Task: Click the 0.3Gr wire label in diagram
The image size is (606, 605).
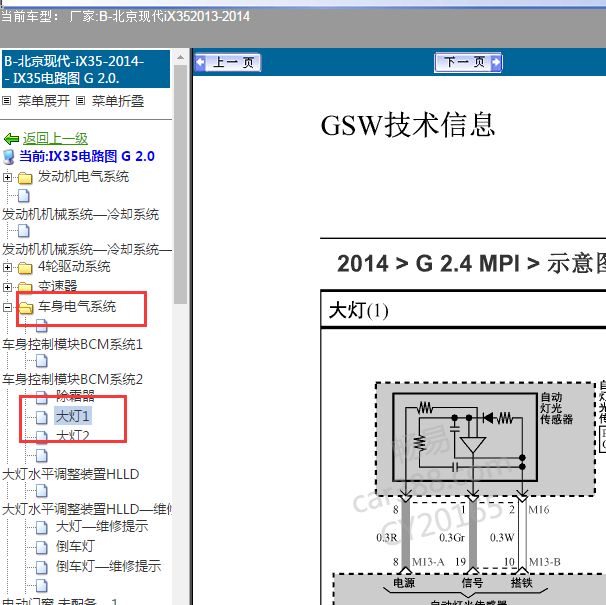Action: coord(452,538)
